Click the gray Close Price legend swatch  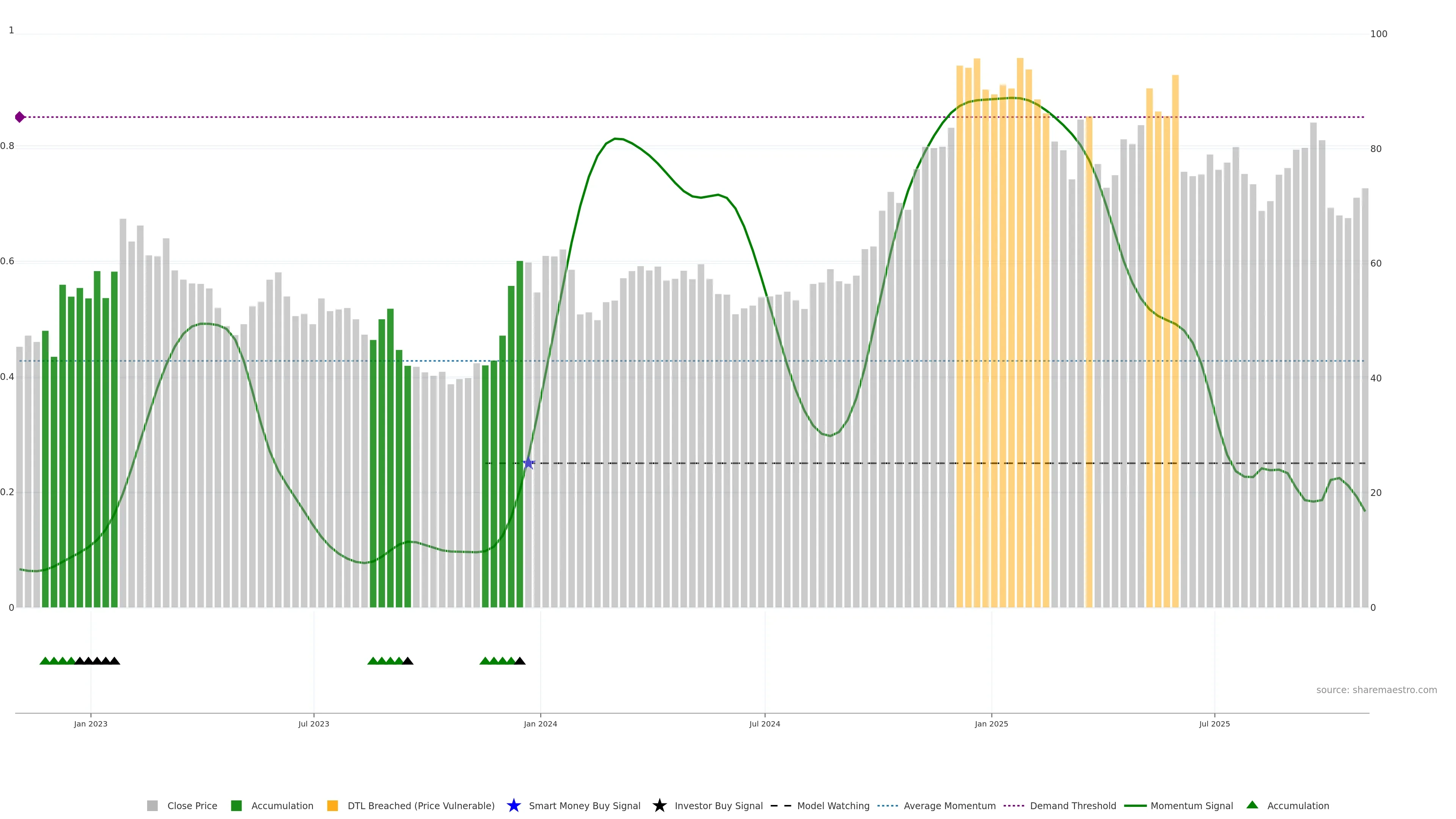pyautogui.click(x=152, y=805)
